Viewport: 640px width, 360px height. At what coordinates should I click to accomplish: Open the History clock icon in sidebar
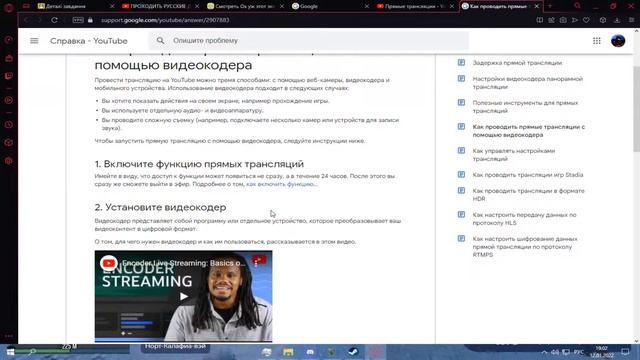[9, 125]
